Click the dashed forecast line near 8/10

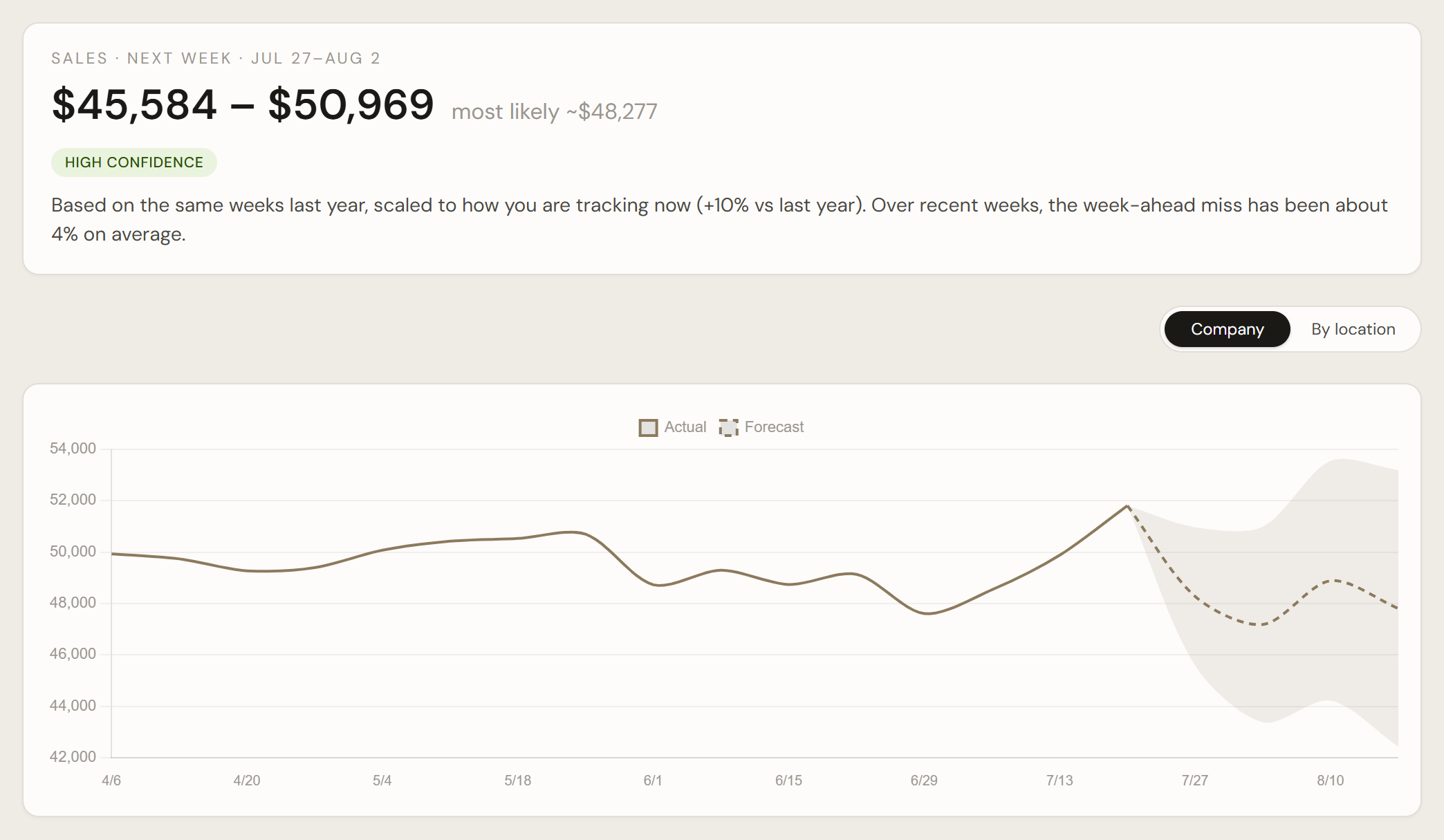coord(1332,581)
